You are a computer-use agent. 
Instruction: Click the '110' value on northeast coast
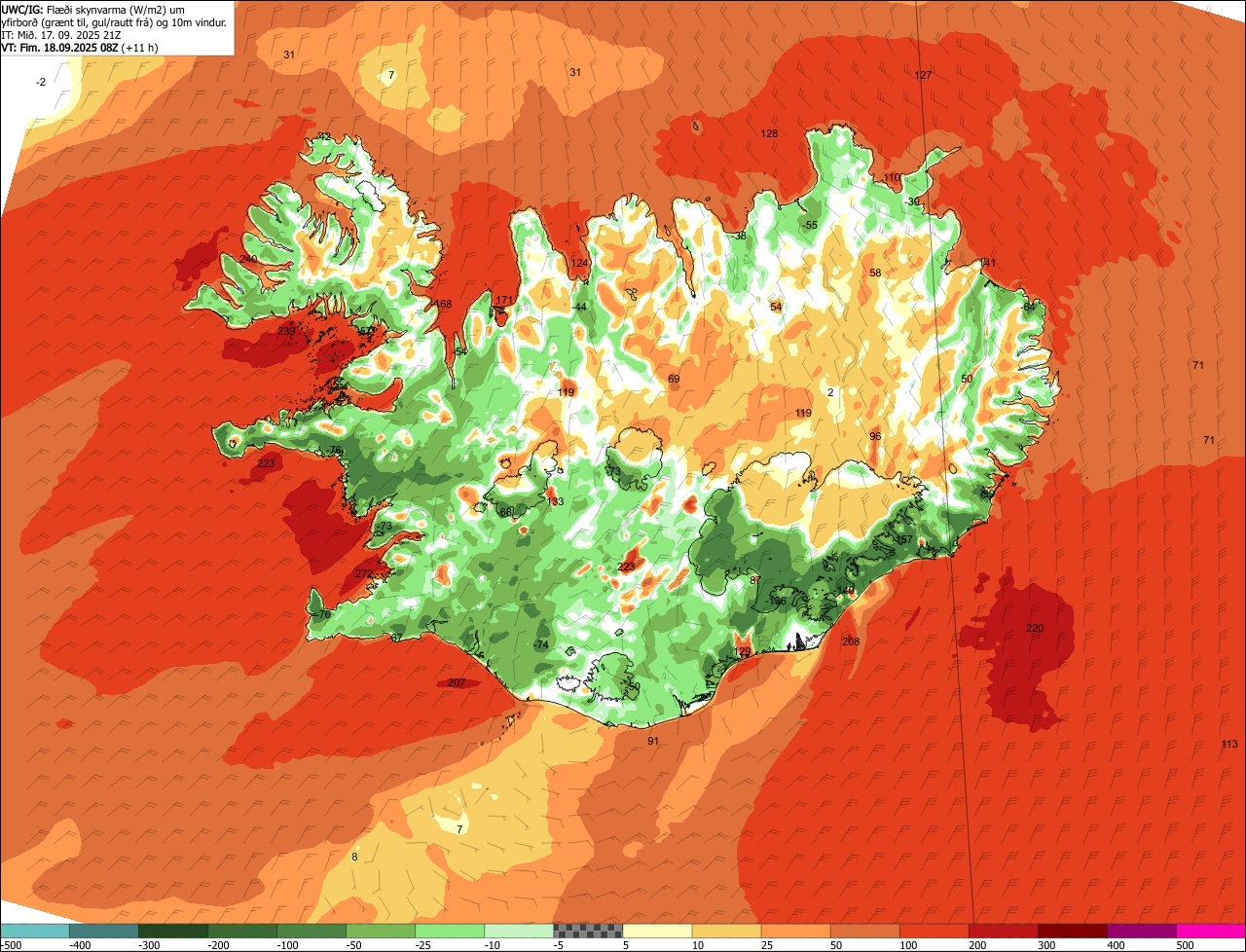892,177
